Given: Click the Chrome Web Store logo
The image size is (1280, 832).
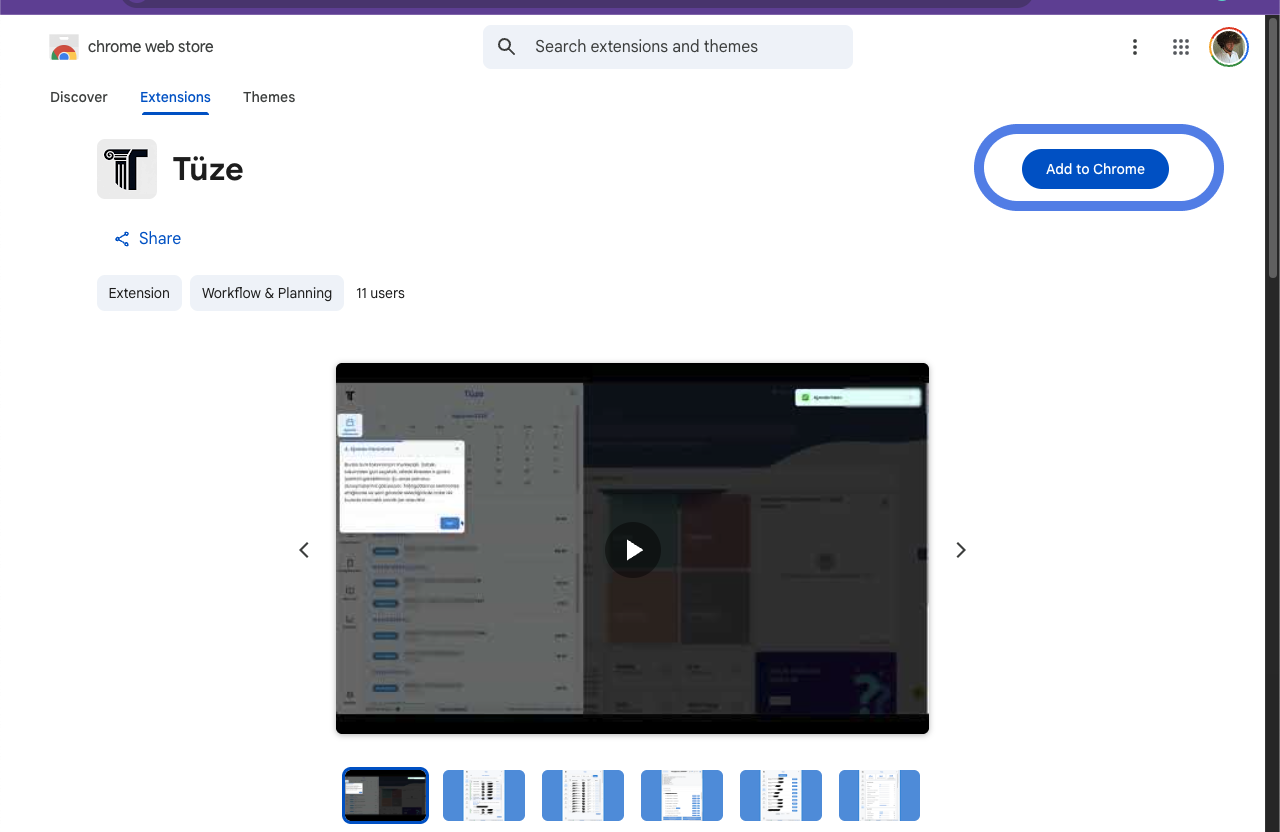Looking at the screenshot, I should [x=64, y=47].
